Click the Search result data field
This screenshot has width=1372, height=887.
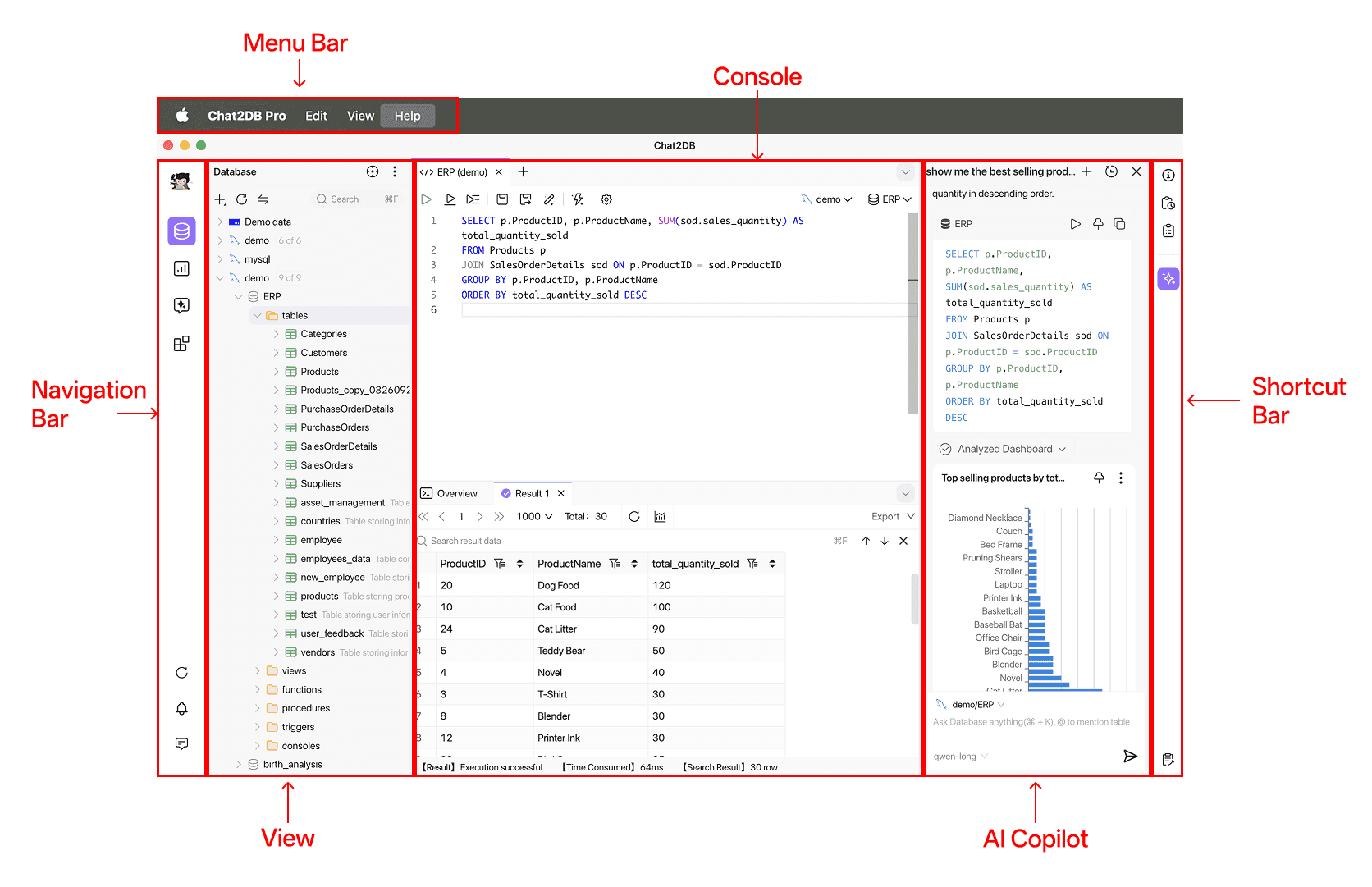click(x=624, y=541)
